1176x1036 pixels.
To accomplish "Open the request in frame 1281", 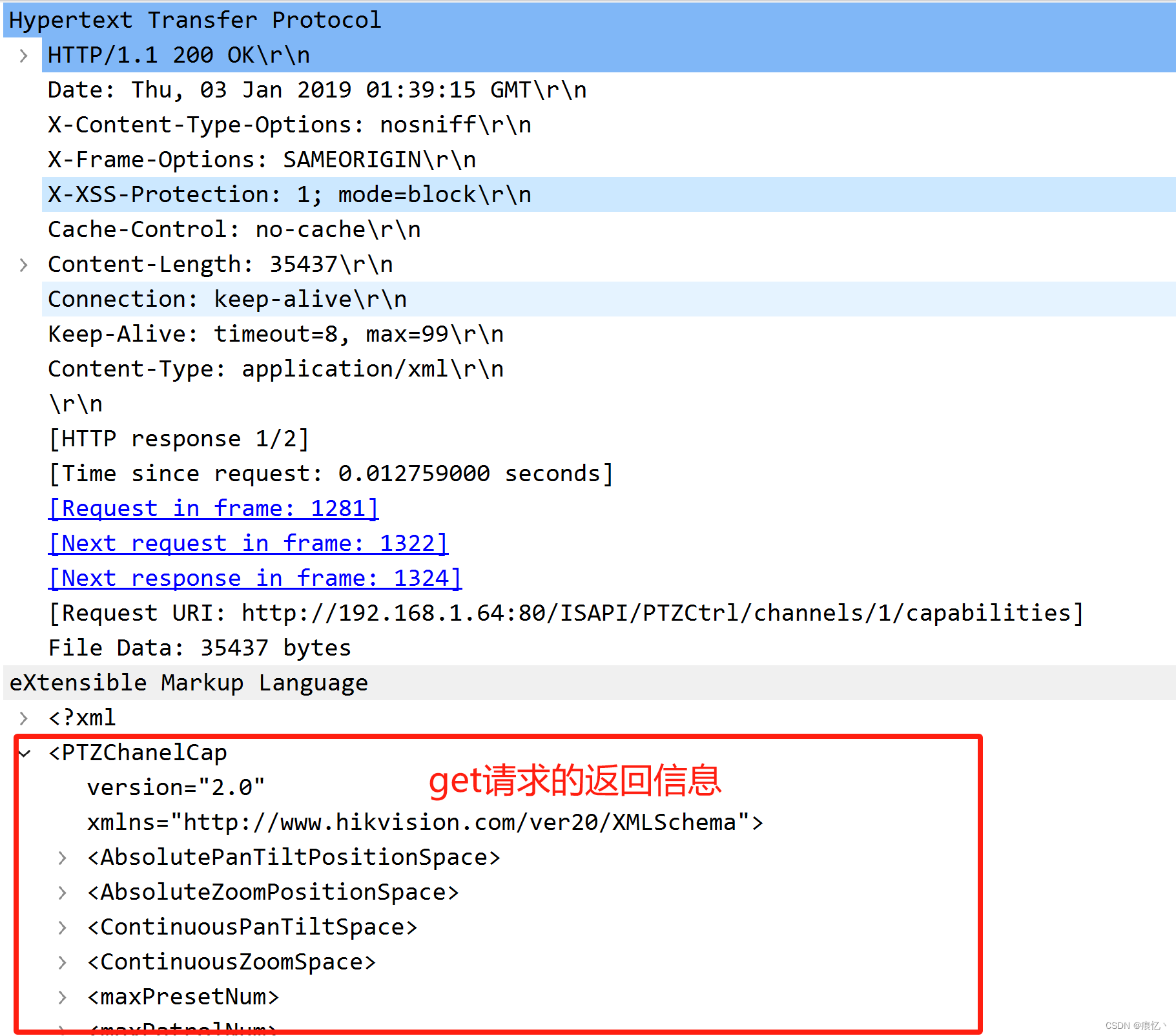I will (213, 508).
